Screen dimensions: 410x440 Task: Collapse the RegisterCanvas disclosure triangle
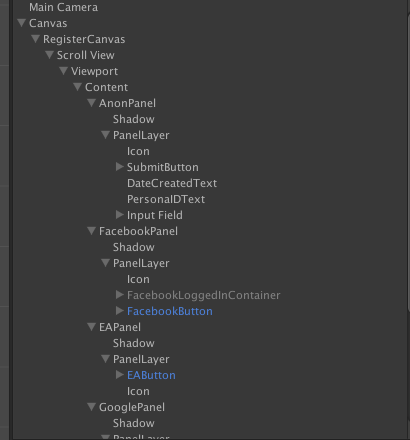[x=36, y=39]
